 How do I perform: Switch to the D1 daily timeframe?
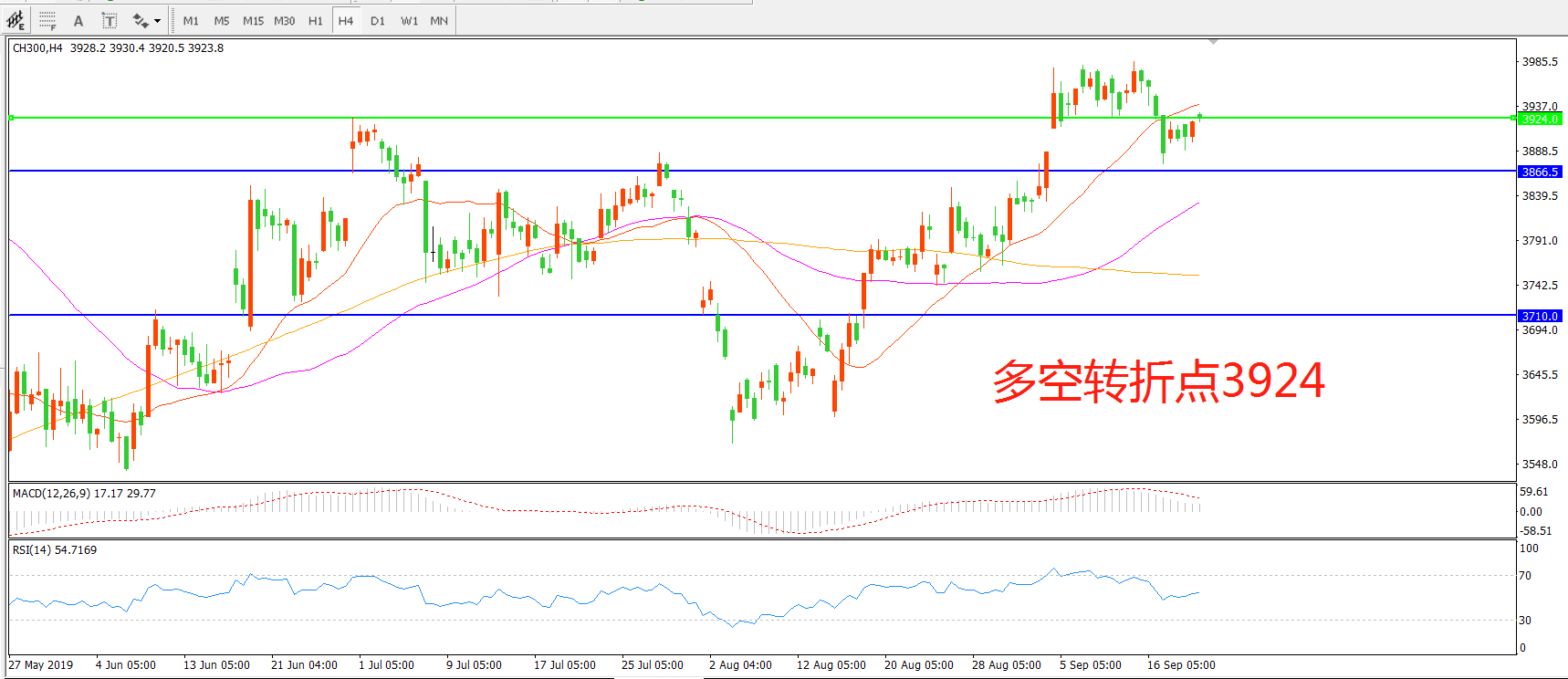[378, 20]
